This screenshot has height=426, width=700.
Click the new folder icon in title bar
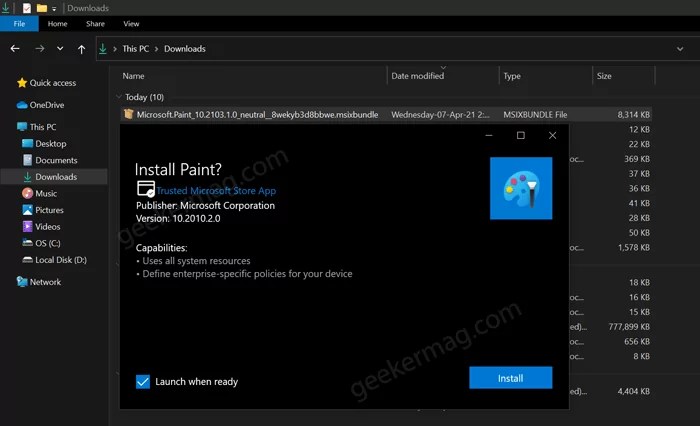(42, 8)
